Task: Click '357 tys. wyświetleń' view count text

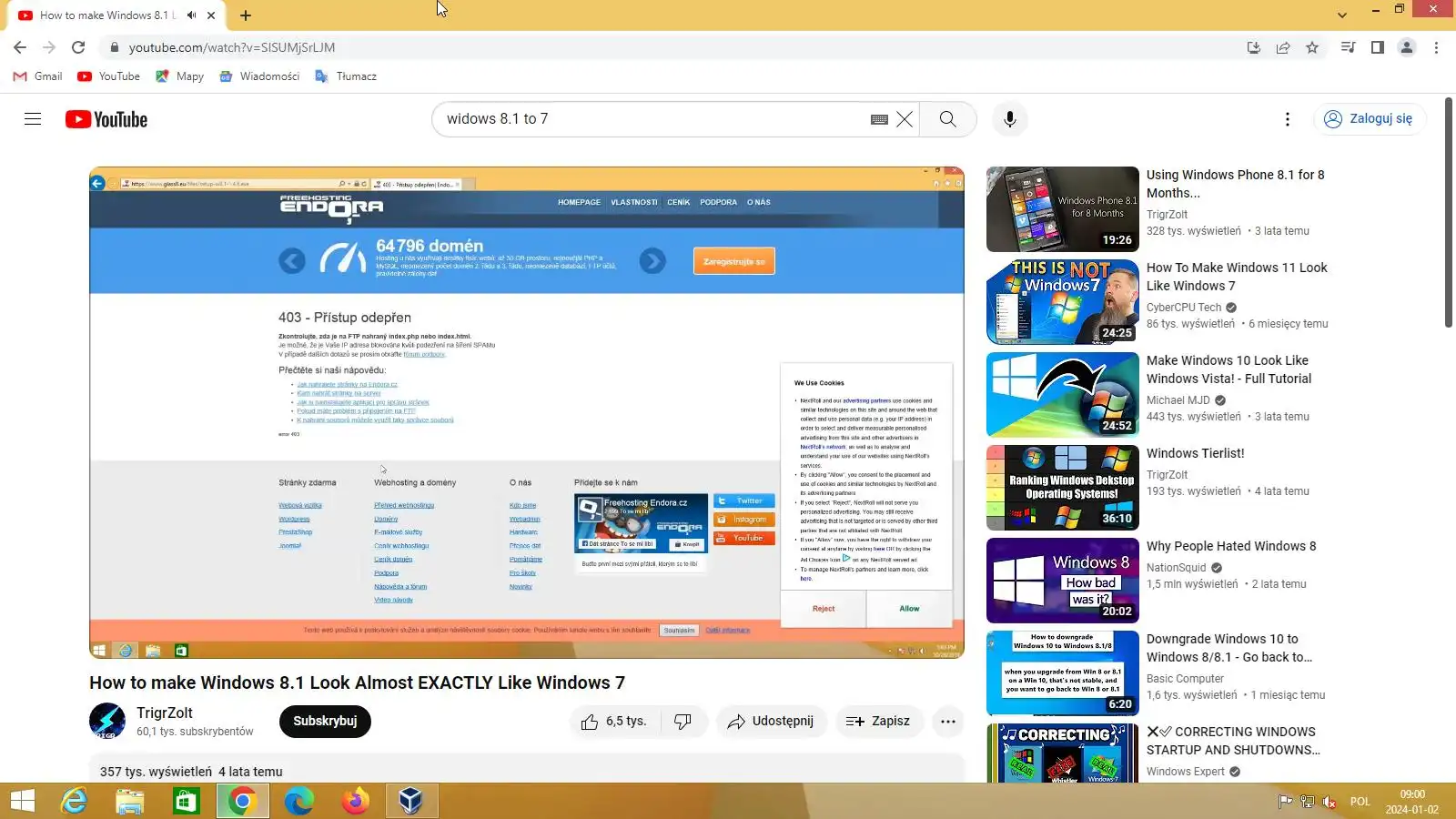Action: coord(156,772)
